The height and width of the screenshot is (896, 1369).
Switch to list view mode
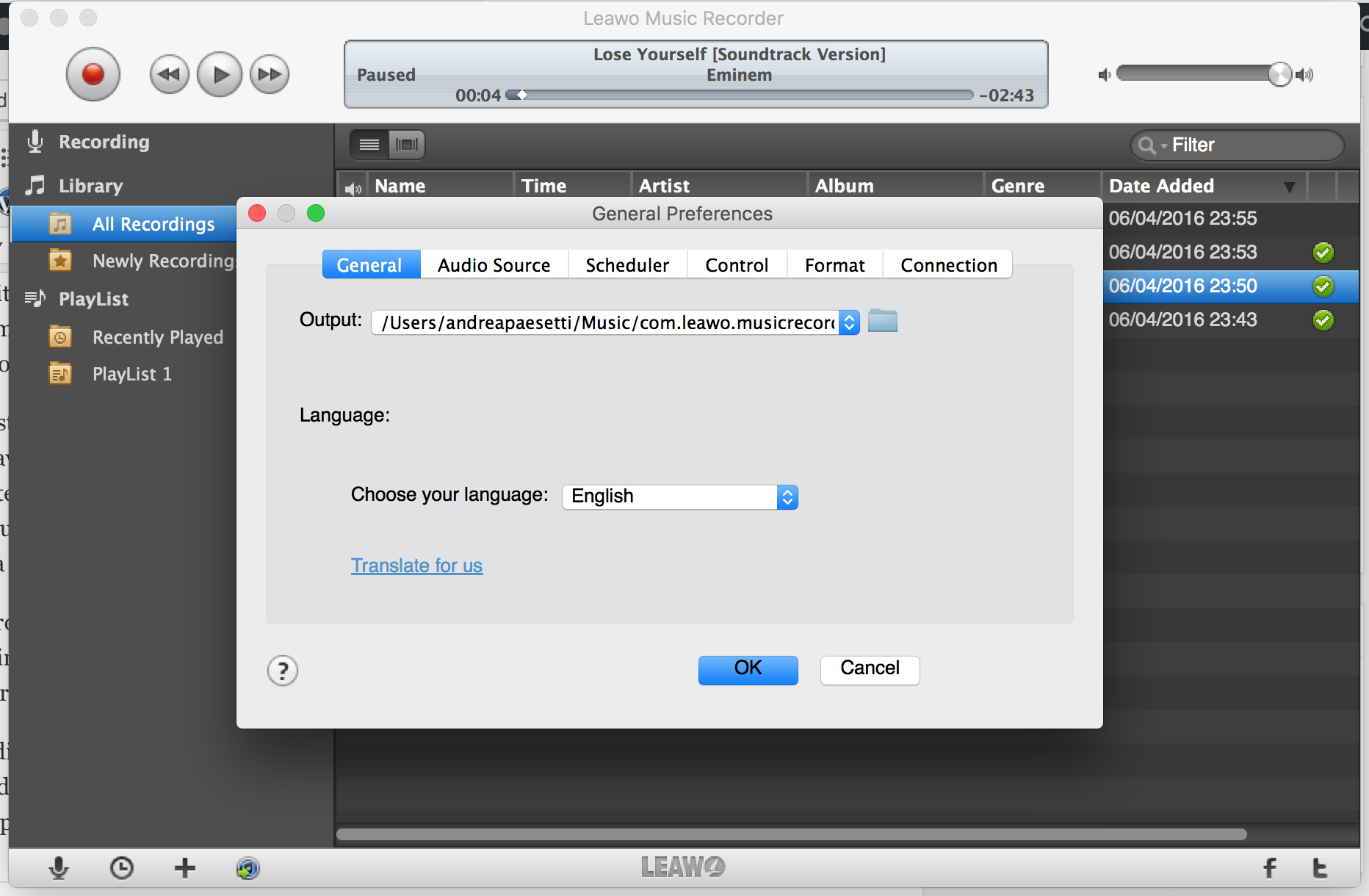369,145
